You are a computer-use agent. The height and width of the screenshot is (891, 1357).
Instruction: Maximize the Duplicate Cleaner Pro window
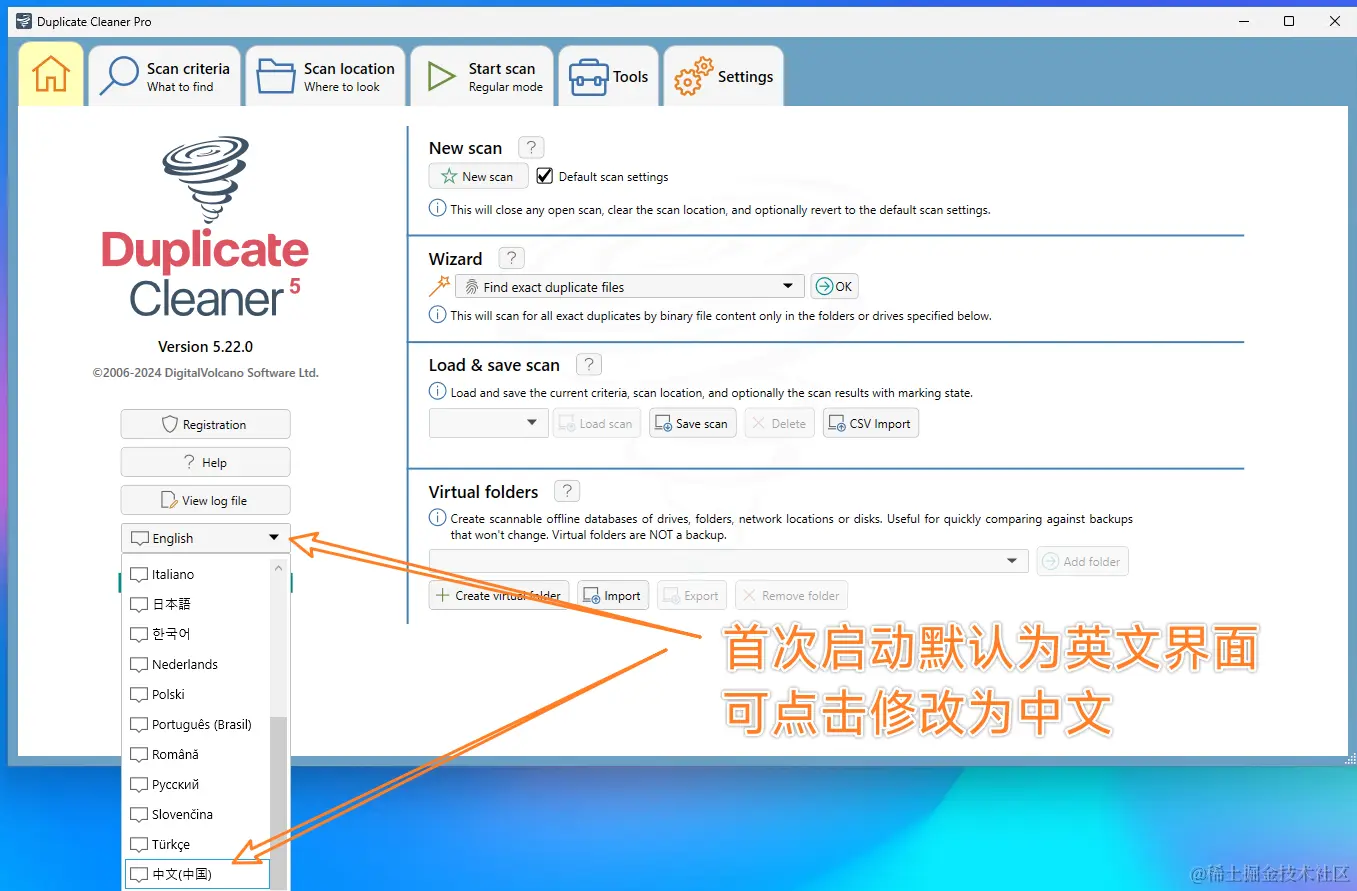click(x=1289, y=21)
